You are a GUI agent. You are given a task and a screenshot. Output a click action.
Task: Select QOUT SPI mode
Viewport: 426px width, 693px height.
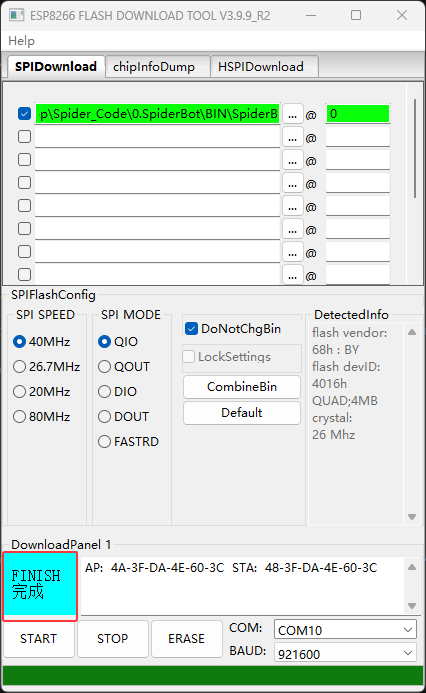pyautogui.click(x=124, y=366)
